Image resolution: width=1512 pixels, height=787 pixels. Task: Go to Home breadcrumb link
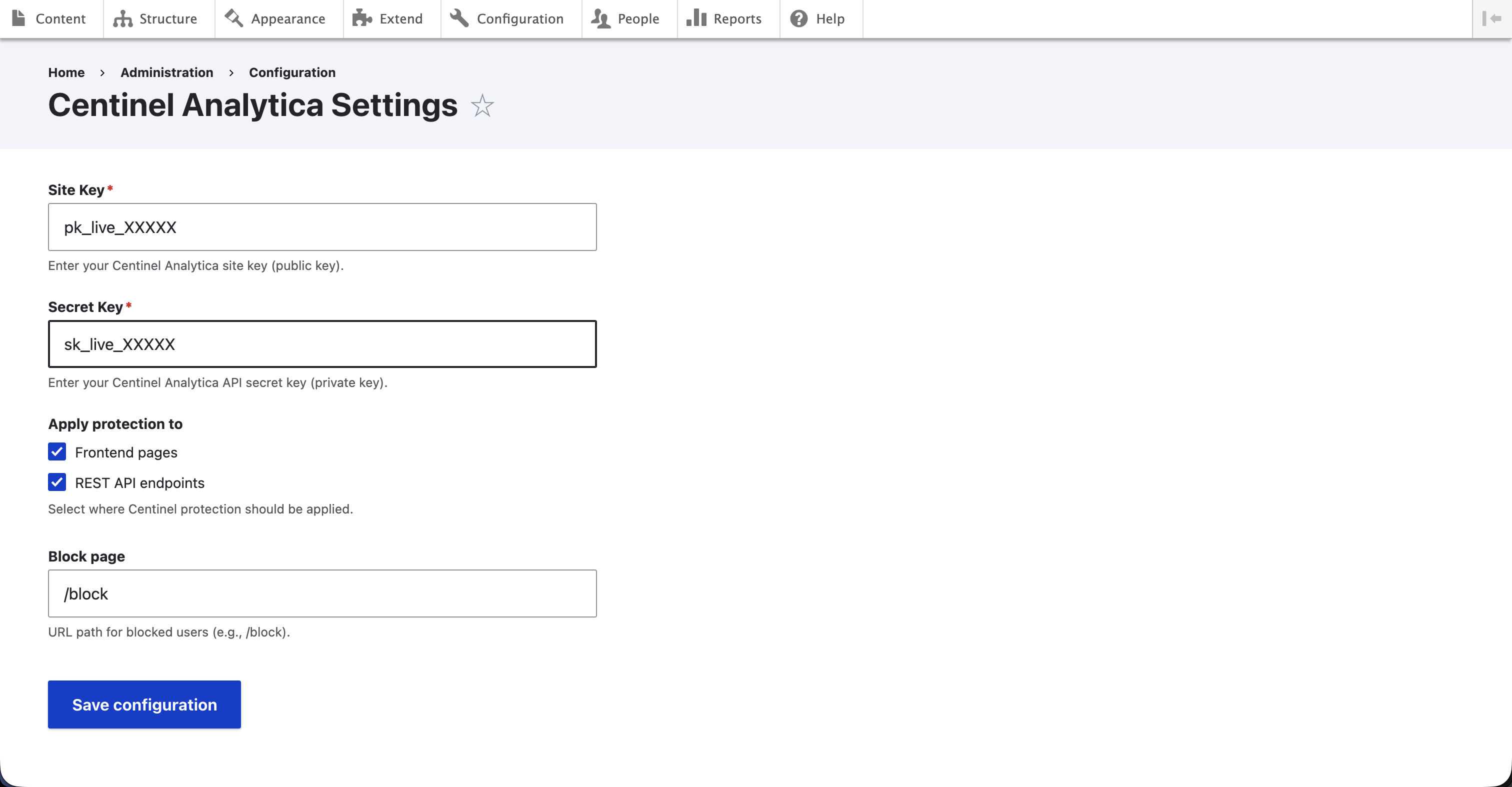(66, 72)
